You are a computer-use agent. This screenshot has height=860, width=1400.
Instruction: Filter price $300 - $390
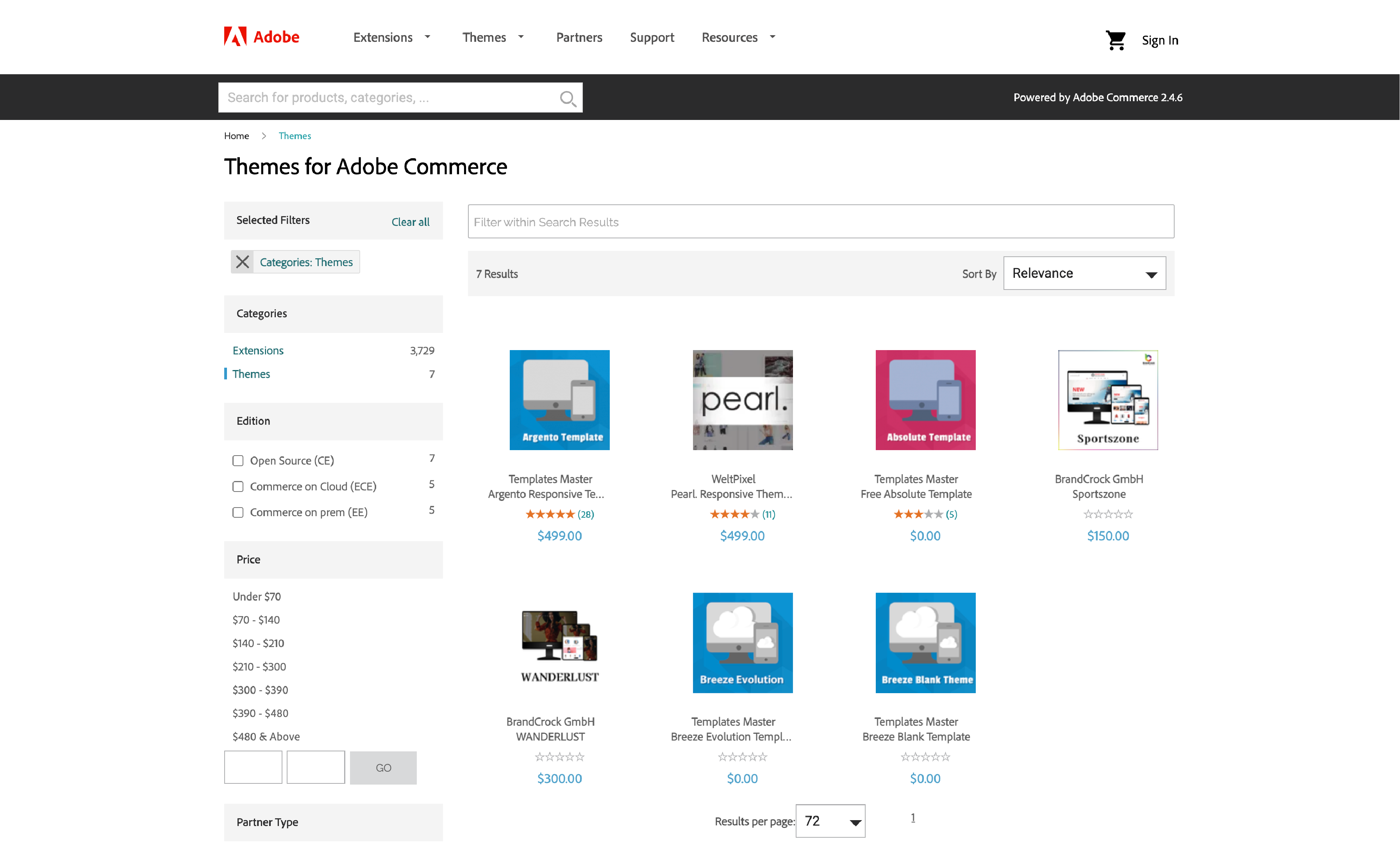pyautogui.click(x=260, y=690)
